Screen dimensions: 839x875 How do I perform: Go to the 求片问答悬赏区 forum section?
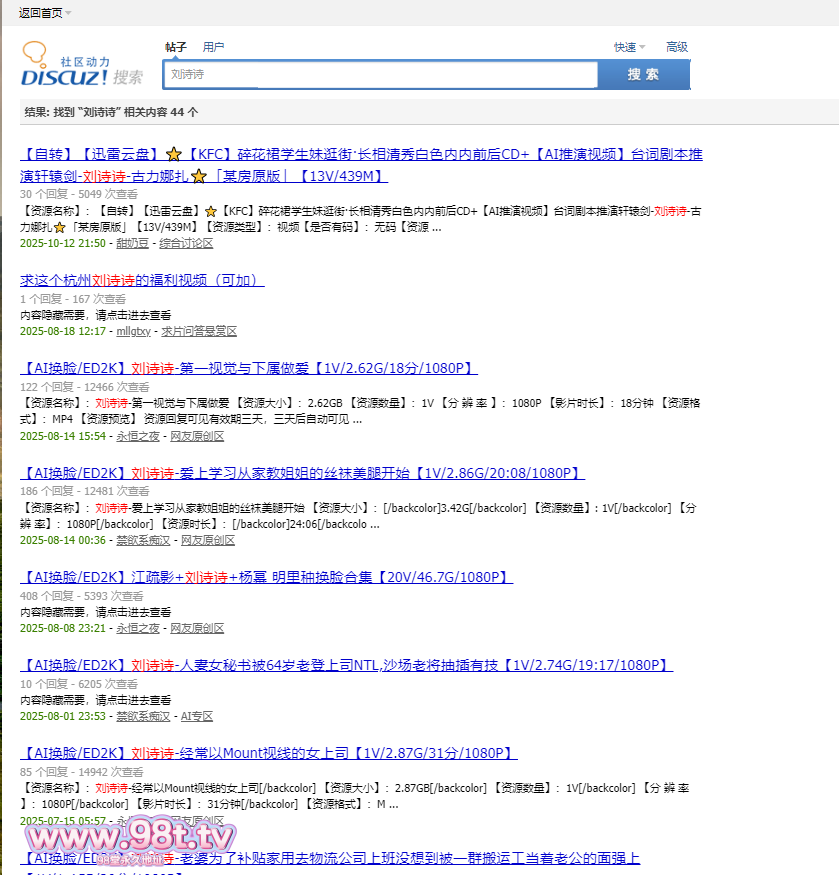tap(199, 331)
